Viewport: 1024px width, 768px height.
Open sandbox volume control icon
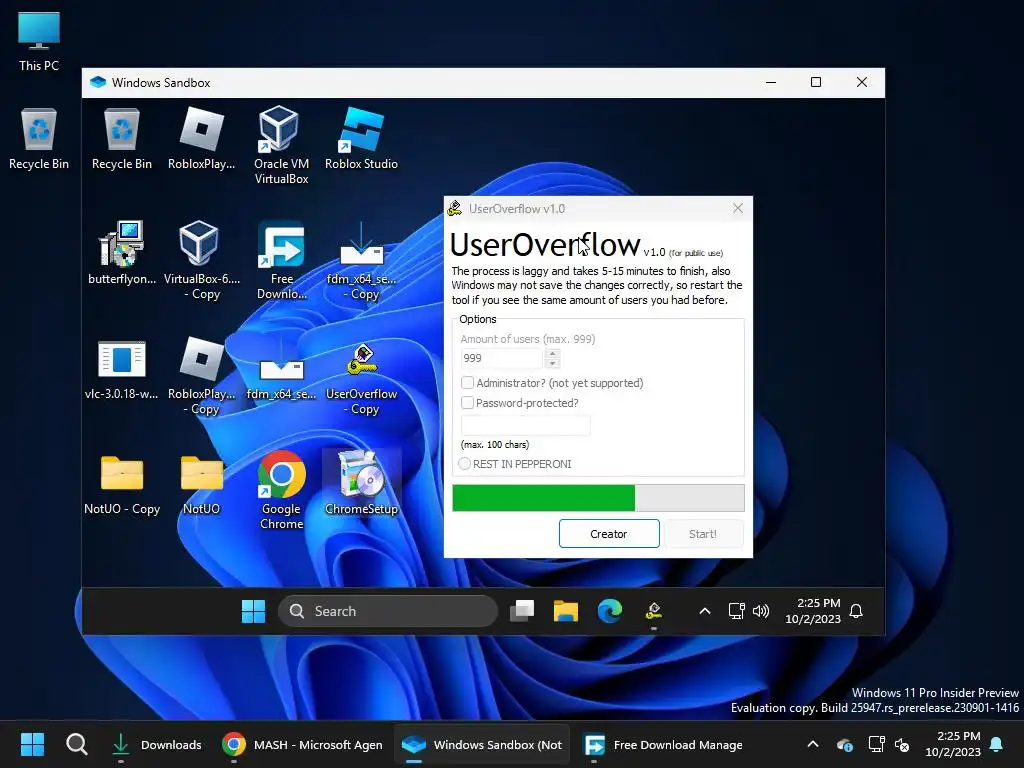pos(761,611)
